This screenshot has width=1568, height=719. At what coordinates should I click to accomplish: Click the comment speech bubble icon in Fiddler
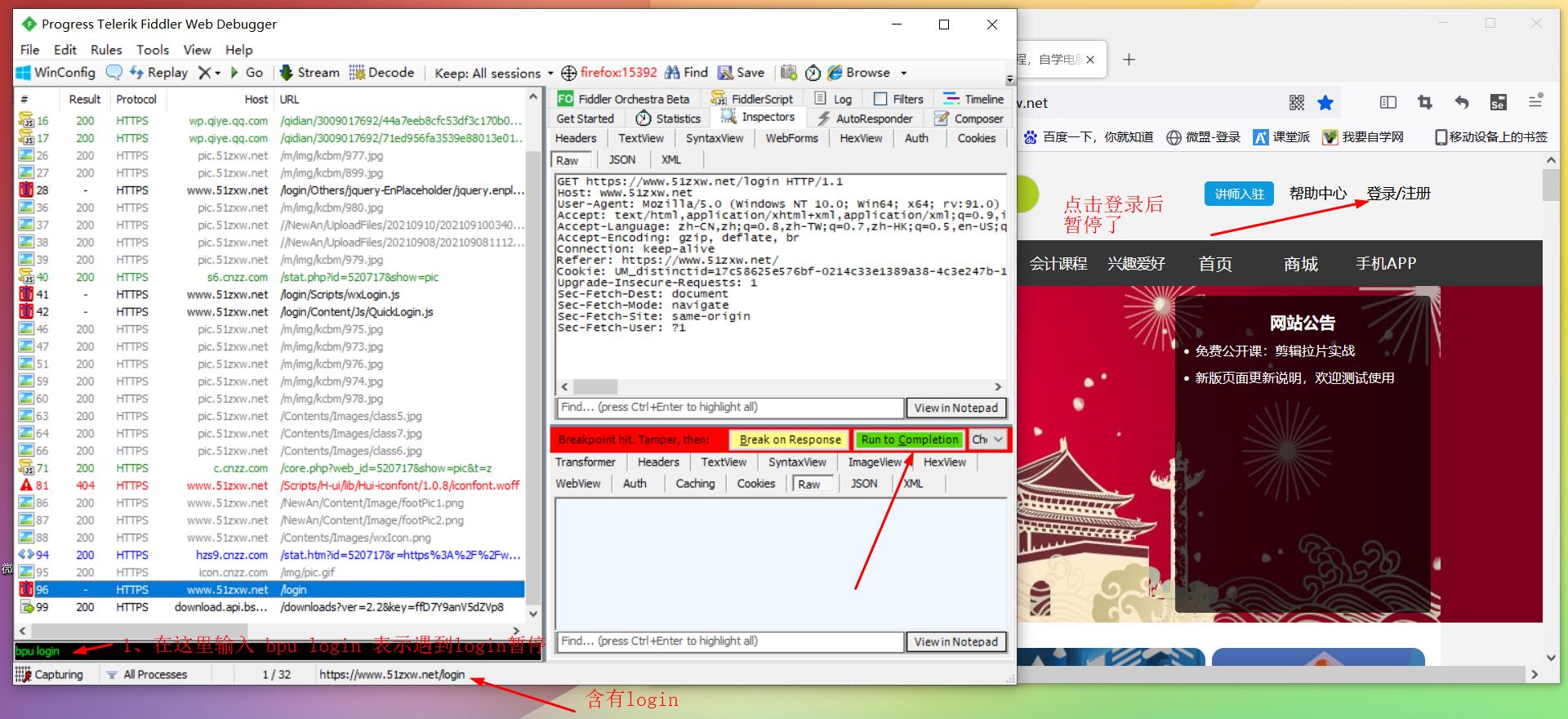(x=114, y=73)
